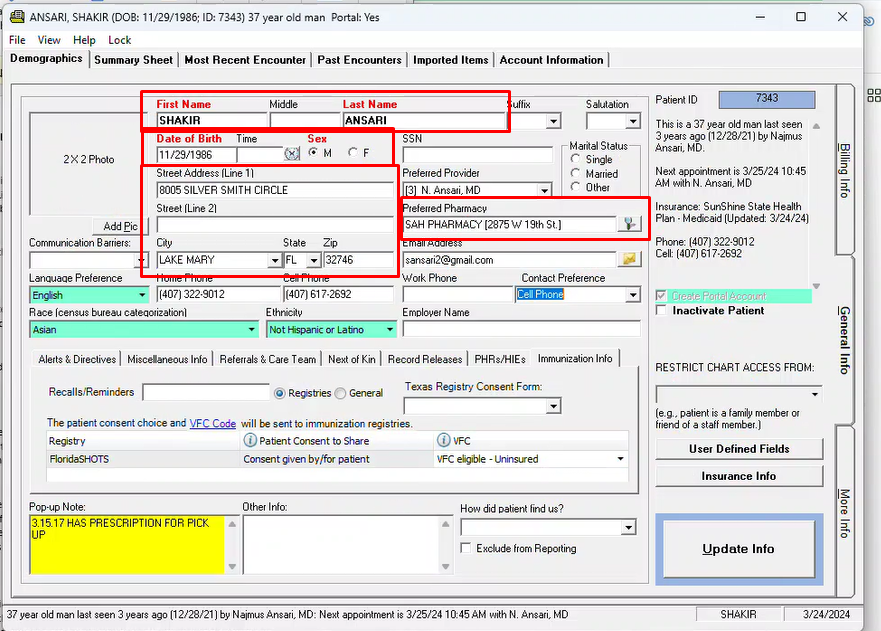
Task: Expand the VFC eligibility dropdown for FloridaSHOTS
Action: point(621,459)
